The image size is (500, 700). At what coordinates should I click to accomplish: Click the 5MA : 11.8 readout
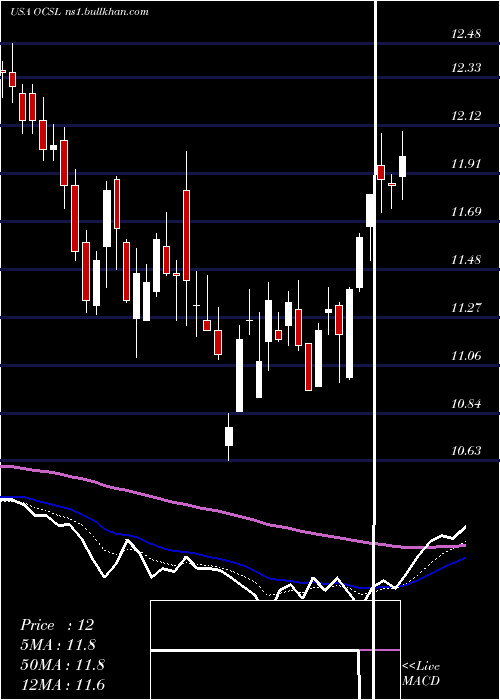(58, 645)
